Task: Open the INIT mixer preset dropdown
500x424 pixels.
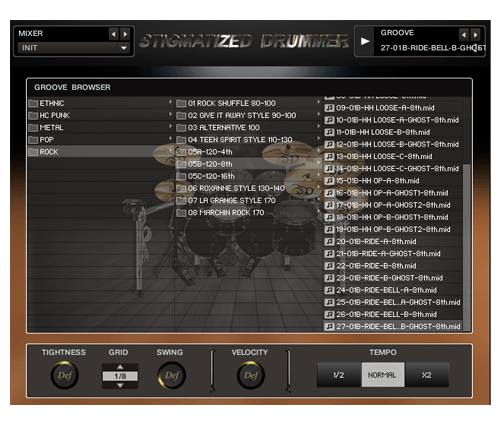Action: click(73, 48)
